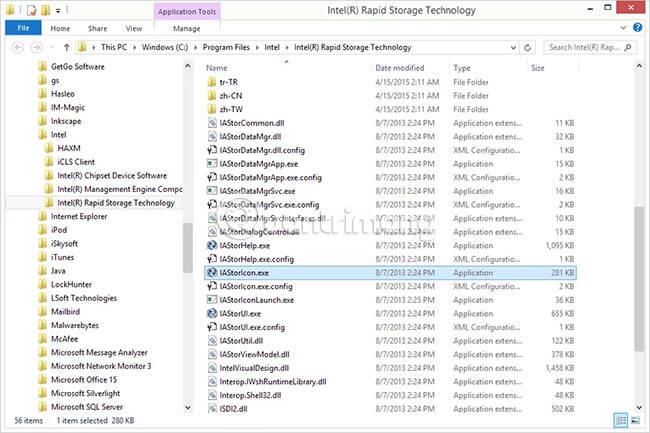
Task: Open the Help question mark icon
Action: click(638, 28)
